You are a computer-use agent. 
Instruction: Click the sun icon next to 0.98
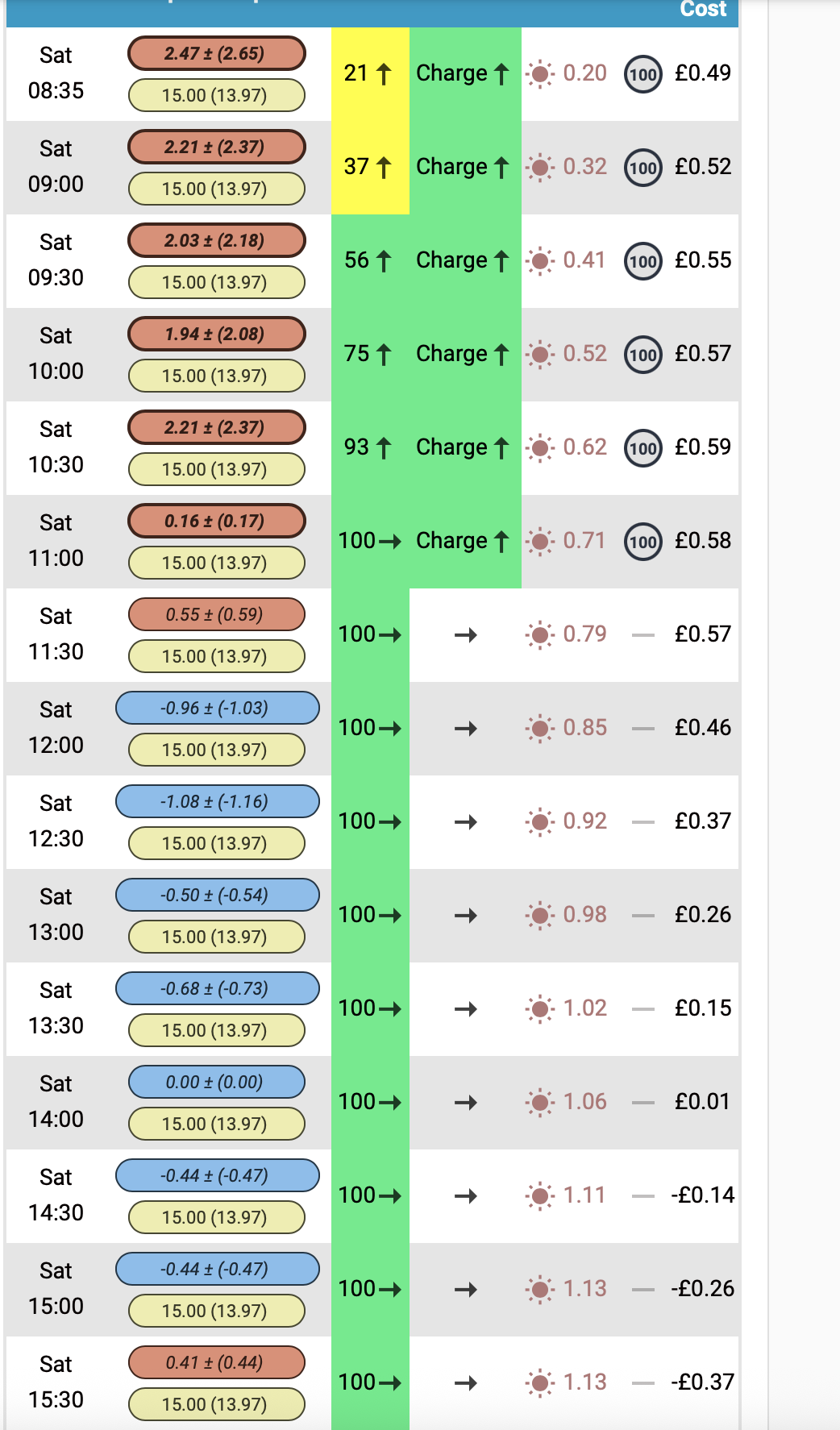point(540,916)
